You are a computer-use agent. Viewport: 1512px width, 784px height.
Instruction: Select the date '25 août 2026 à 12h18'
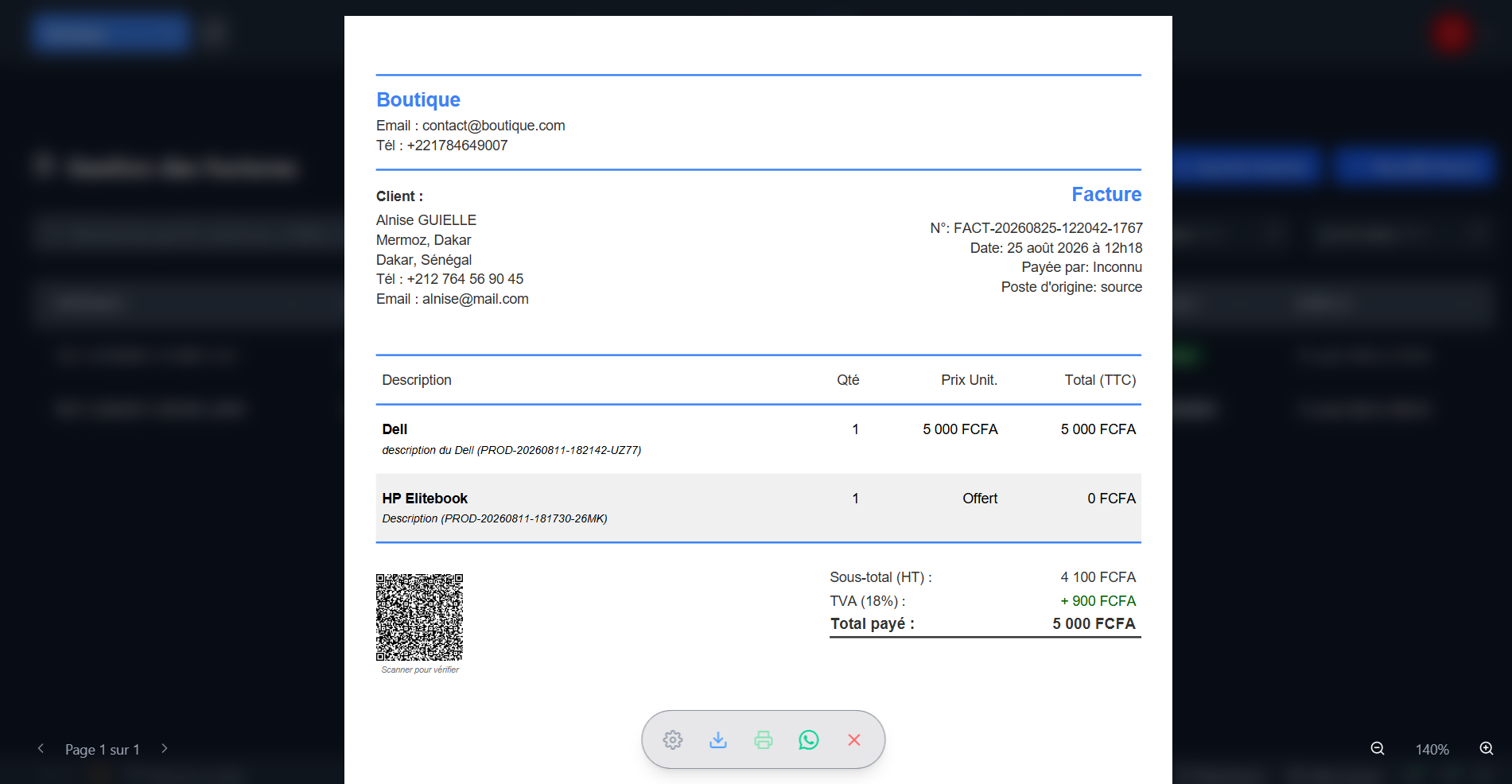click(1075, 248)
